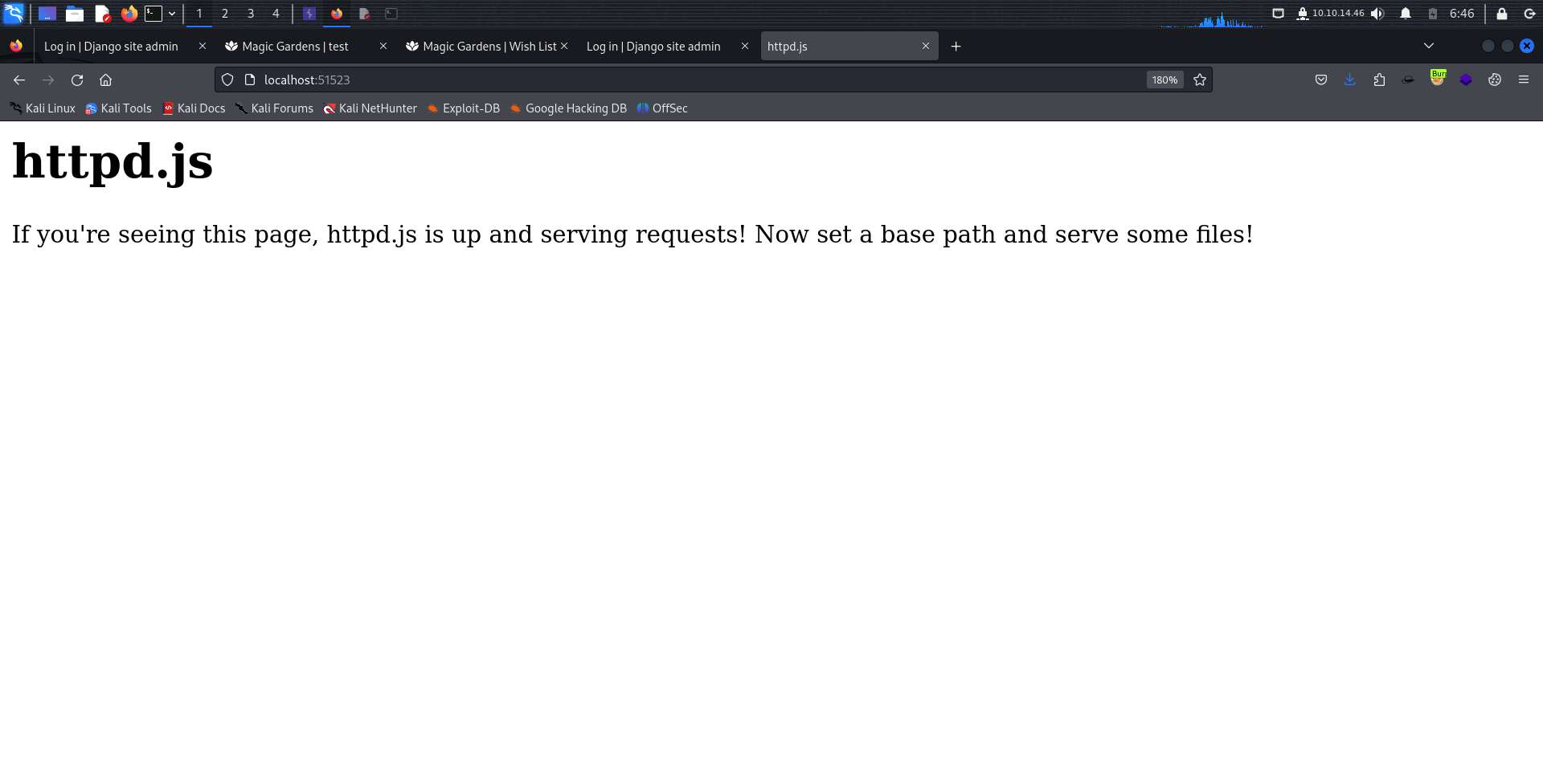Viewport: 1543px width, 784px height.
Task: Reload the current page
Action: [77, 80]
